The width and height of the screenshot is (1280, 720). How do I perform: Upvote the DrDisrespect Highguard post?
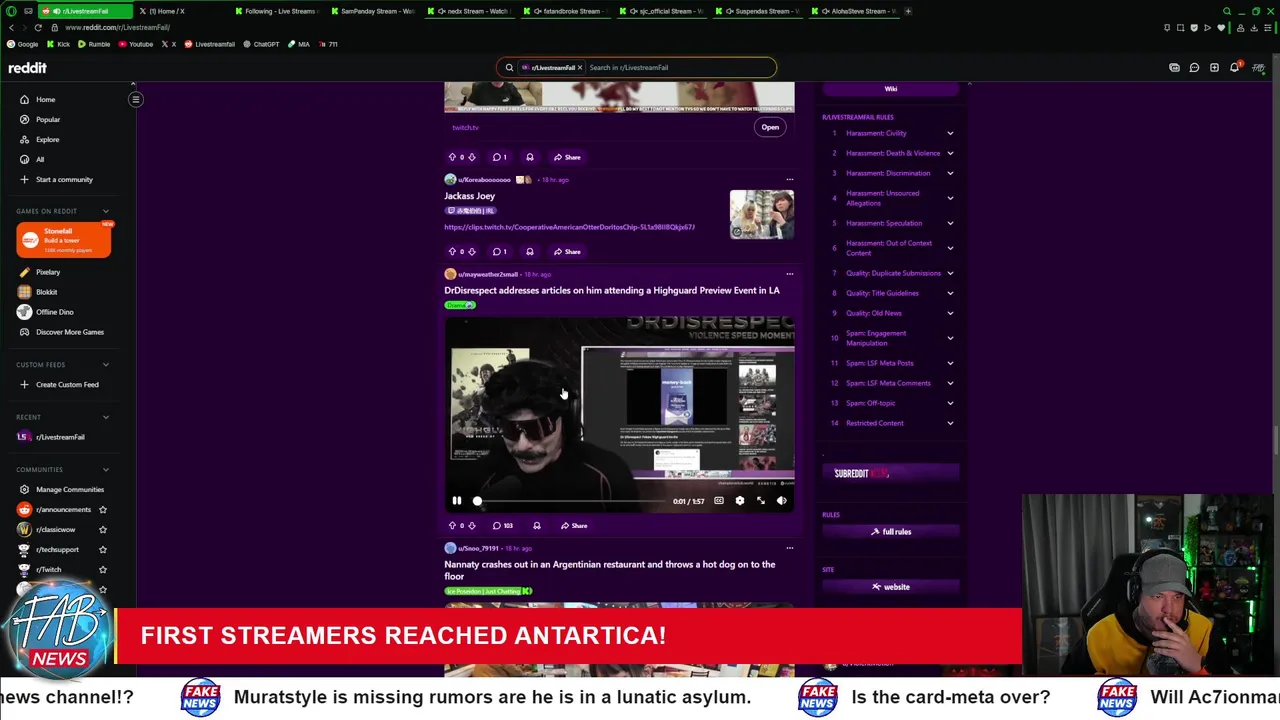(452, 525)
